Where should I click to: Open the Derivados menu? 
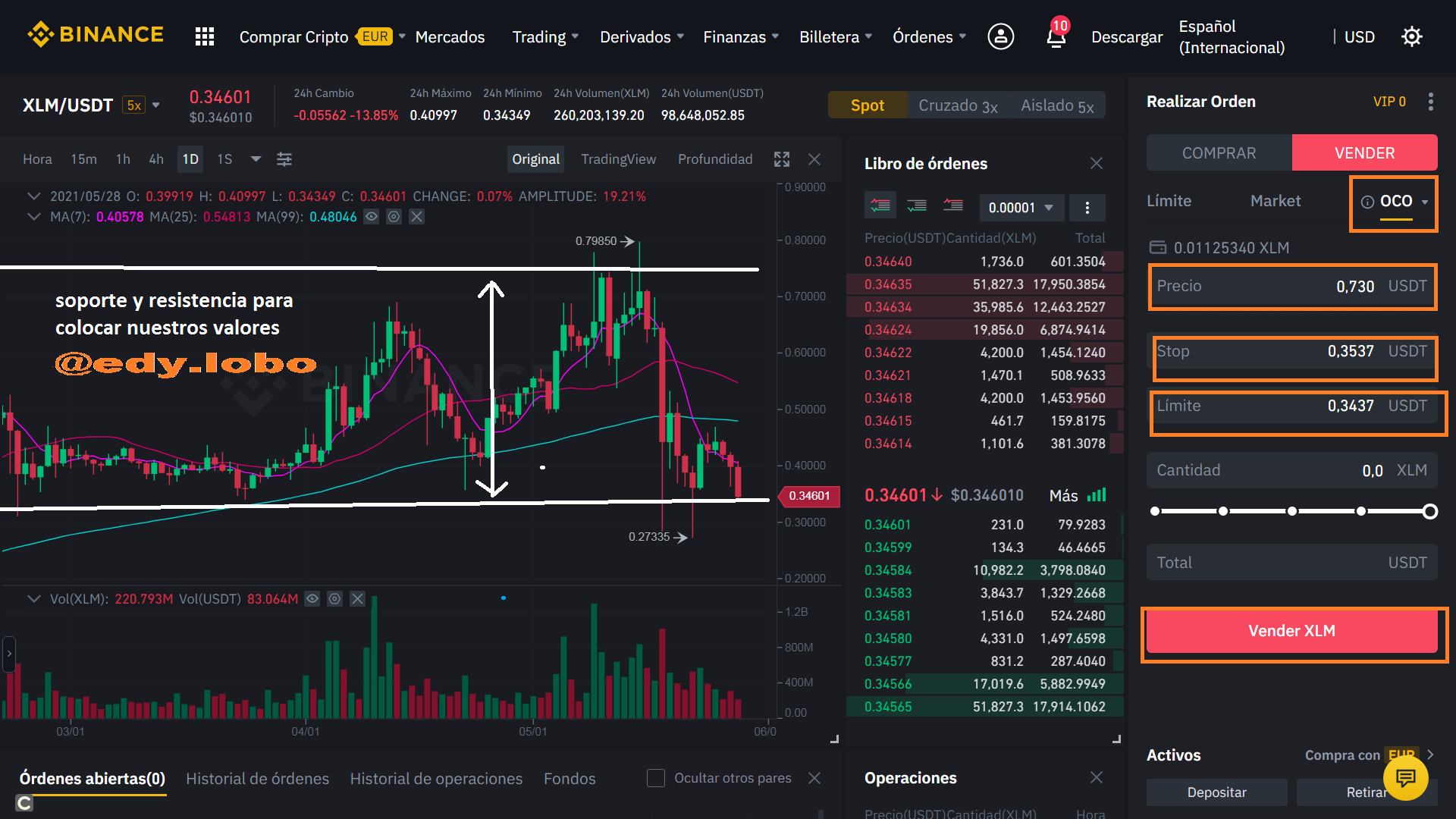[642, 36]
